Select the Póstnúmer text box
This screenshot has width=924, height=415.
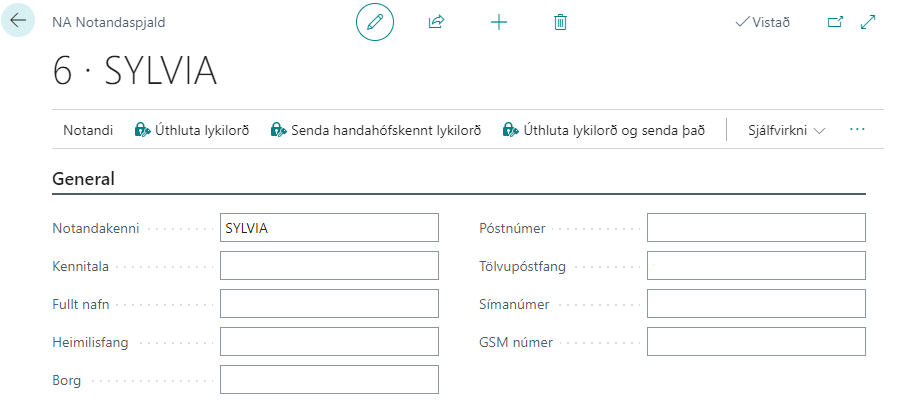click(756, 228)
